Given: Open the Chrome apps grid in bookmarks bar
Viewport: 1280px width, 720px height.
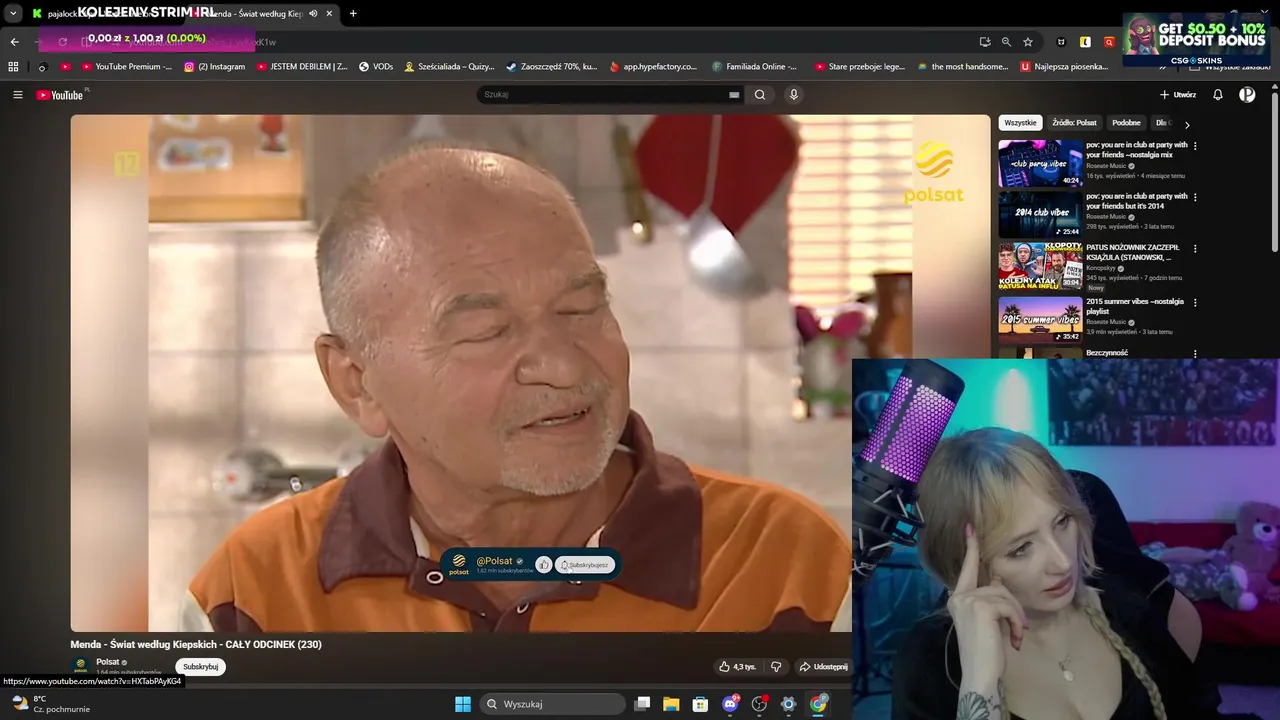Looking at the screenshot, I should click(13, 67).
